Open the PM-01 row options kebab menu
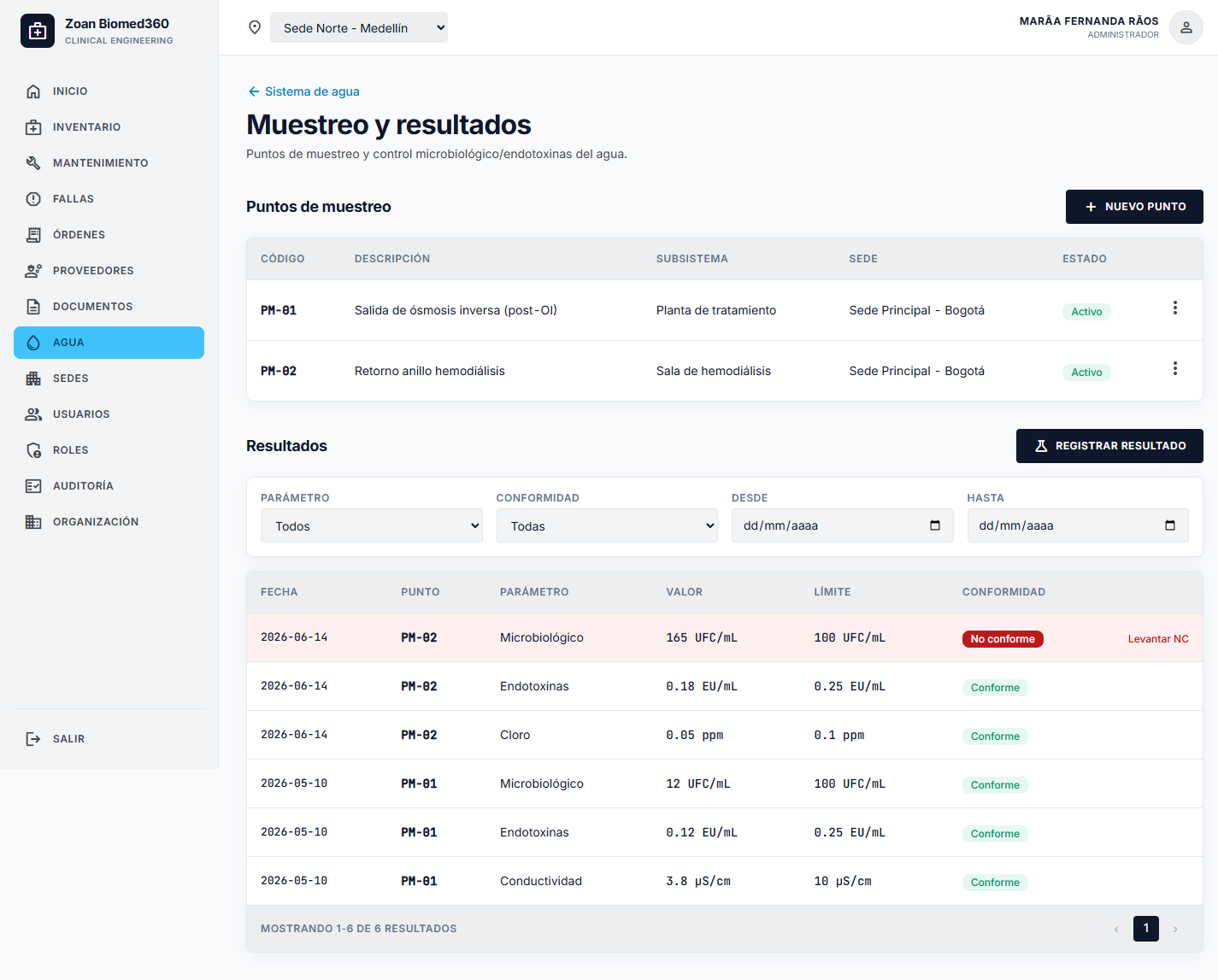 click(1175, 308)
